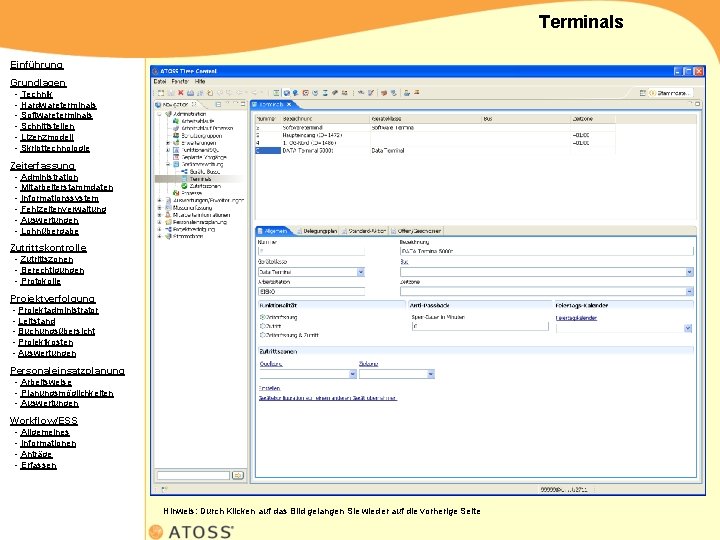Click the Geräteverwaltung node icon
Screen dimensions: 720x540
[176, 164]
